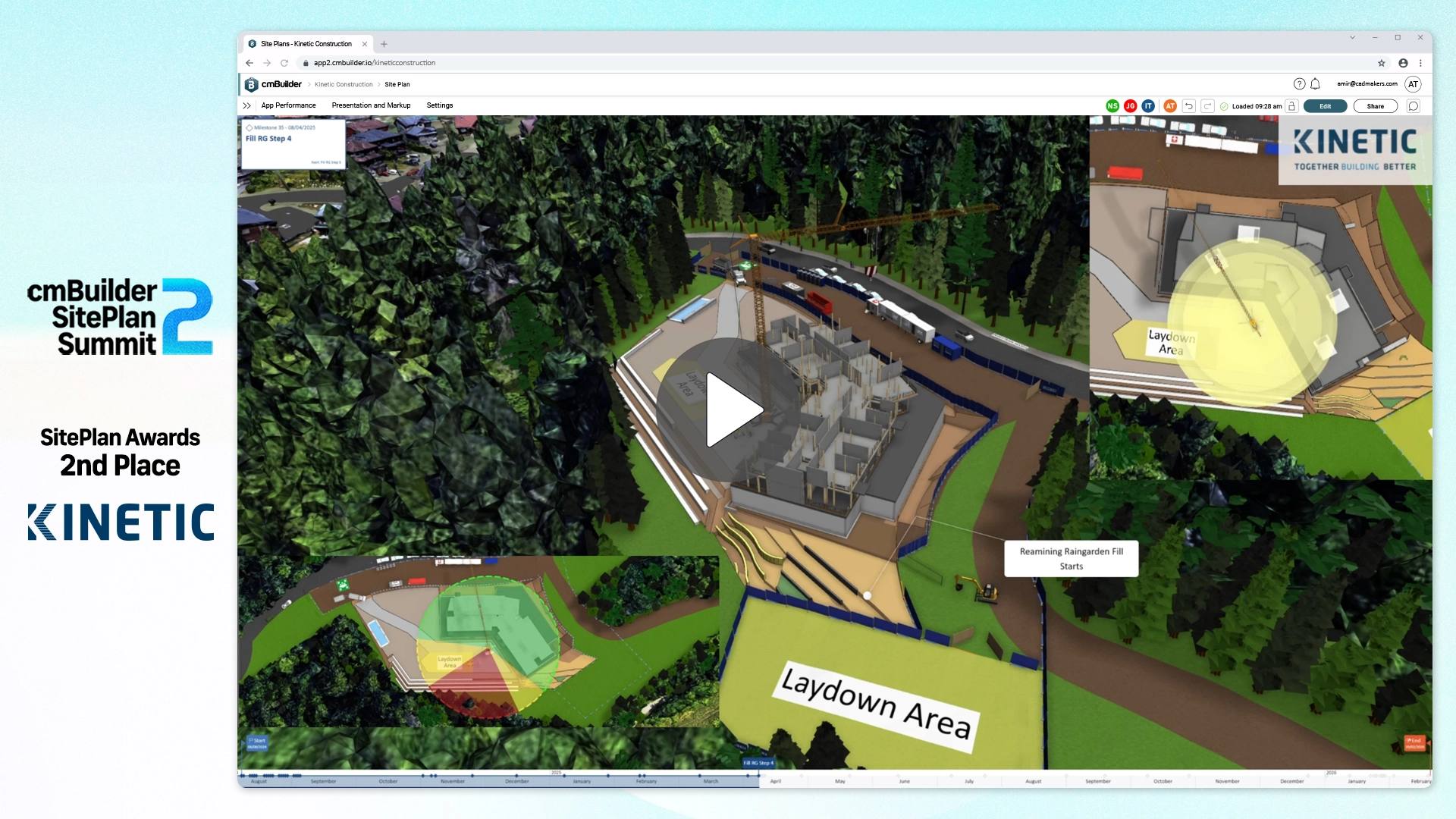Open the Settings menu

(x=440, y=105)
